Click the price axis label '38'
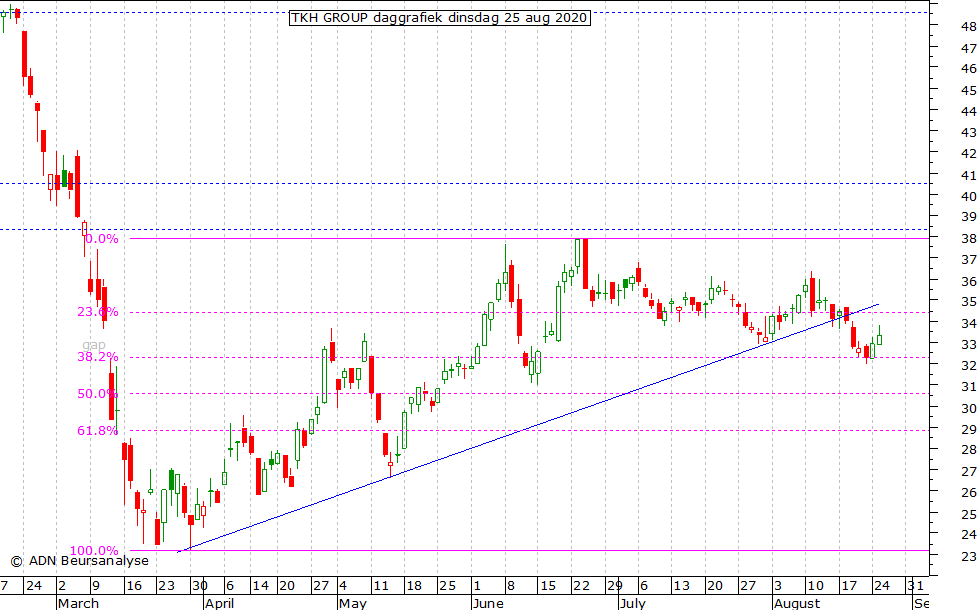 pos(969,239)
